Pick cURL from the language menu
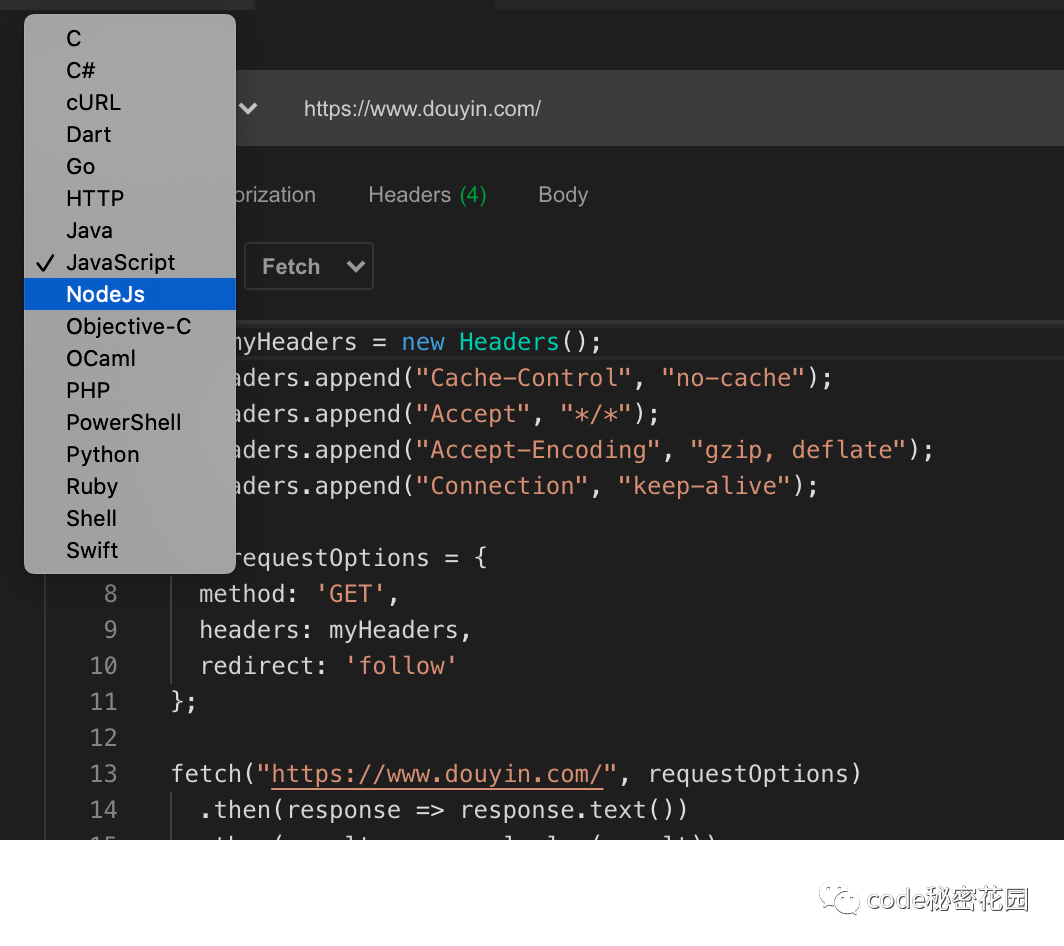Viewport: 1064px width, 946px height. point(93,102)
